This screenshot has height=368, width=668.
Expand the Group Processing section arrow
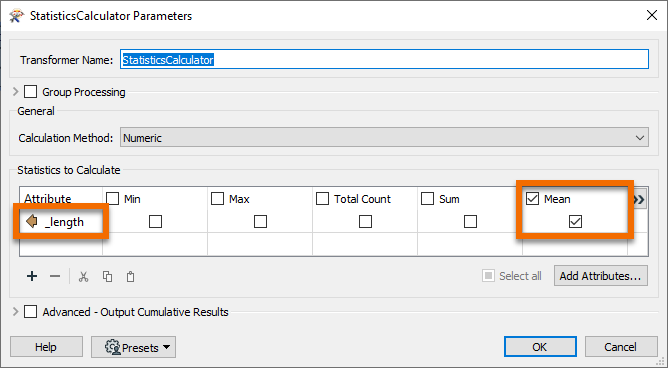(x=16, y=92)
